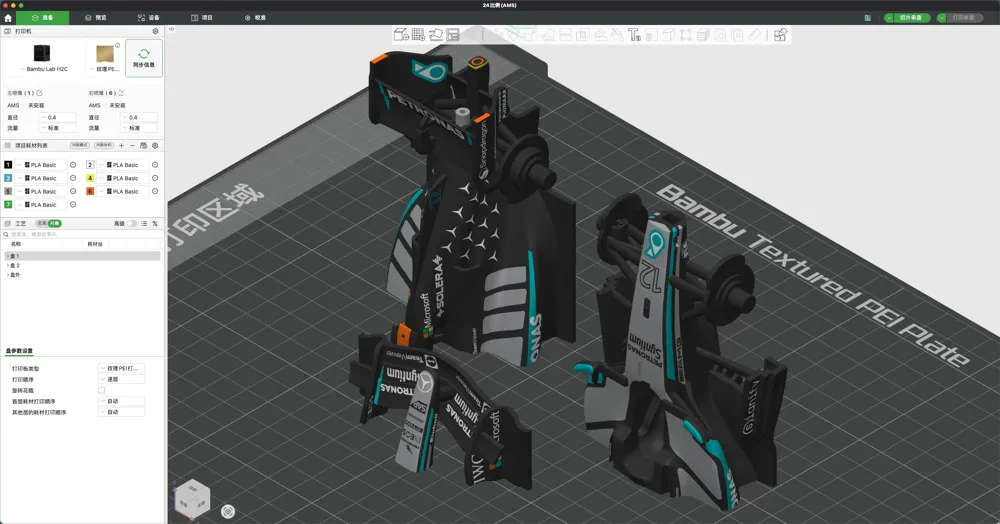Viewport: 1000px width, 524px height.
Task: Go to the Home screen icon
Action: tap(8, 18)
